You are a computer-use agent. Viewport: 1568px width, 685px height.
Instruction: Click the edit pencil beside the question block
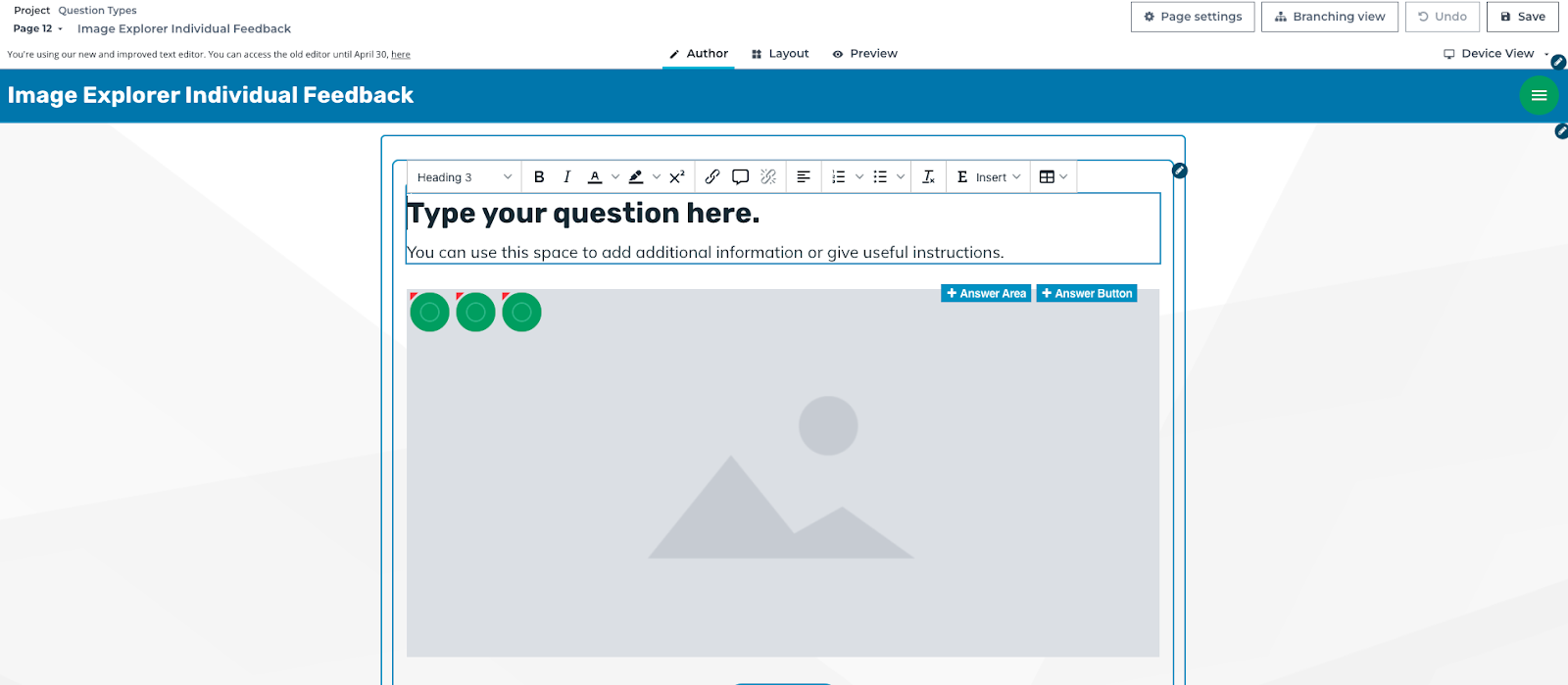click(1180, 171)
